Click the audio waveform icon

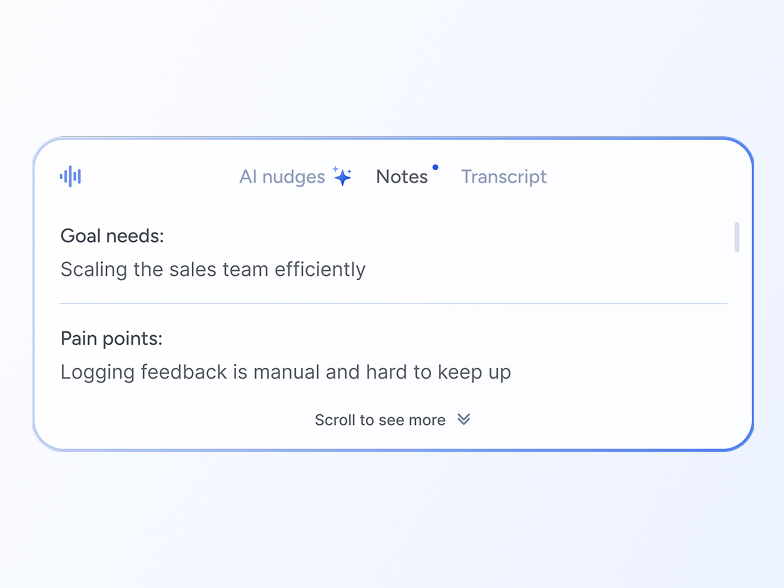click(70, 177)
